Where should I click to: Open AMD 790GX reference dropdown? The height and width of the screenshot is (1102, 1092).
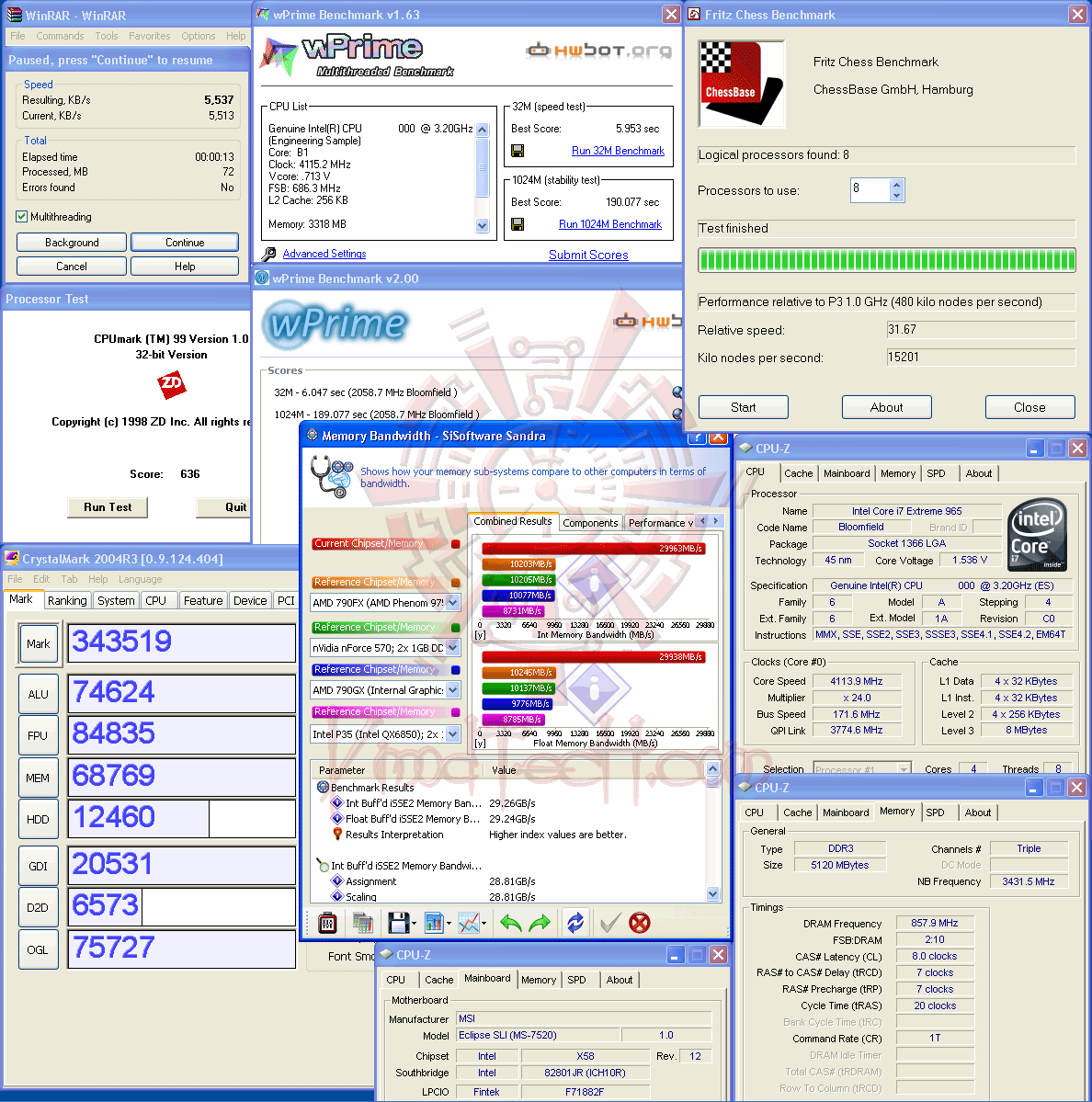(x=452, y=690)
